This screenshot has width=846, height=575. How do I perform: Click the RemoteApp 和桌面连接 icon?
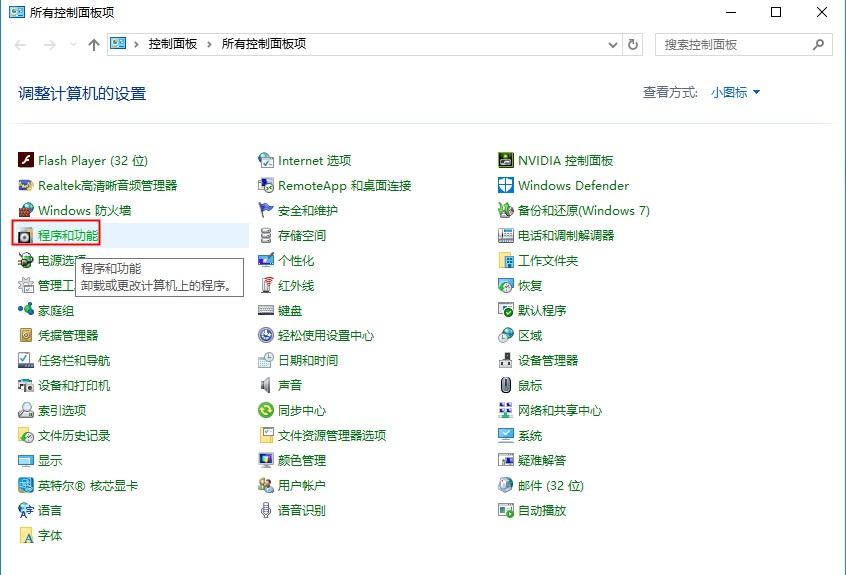pos(265,186)
